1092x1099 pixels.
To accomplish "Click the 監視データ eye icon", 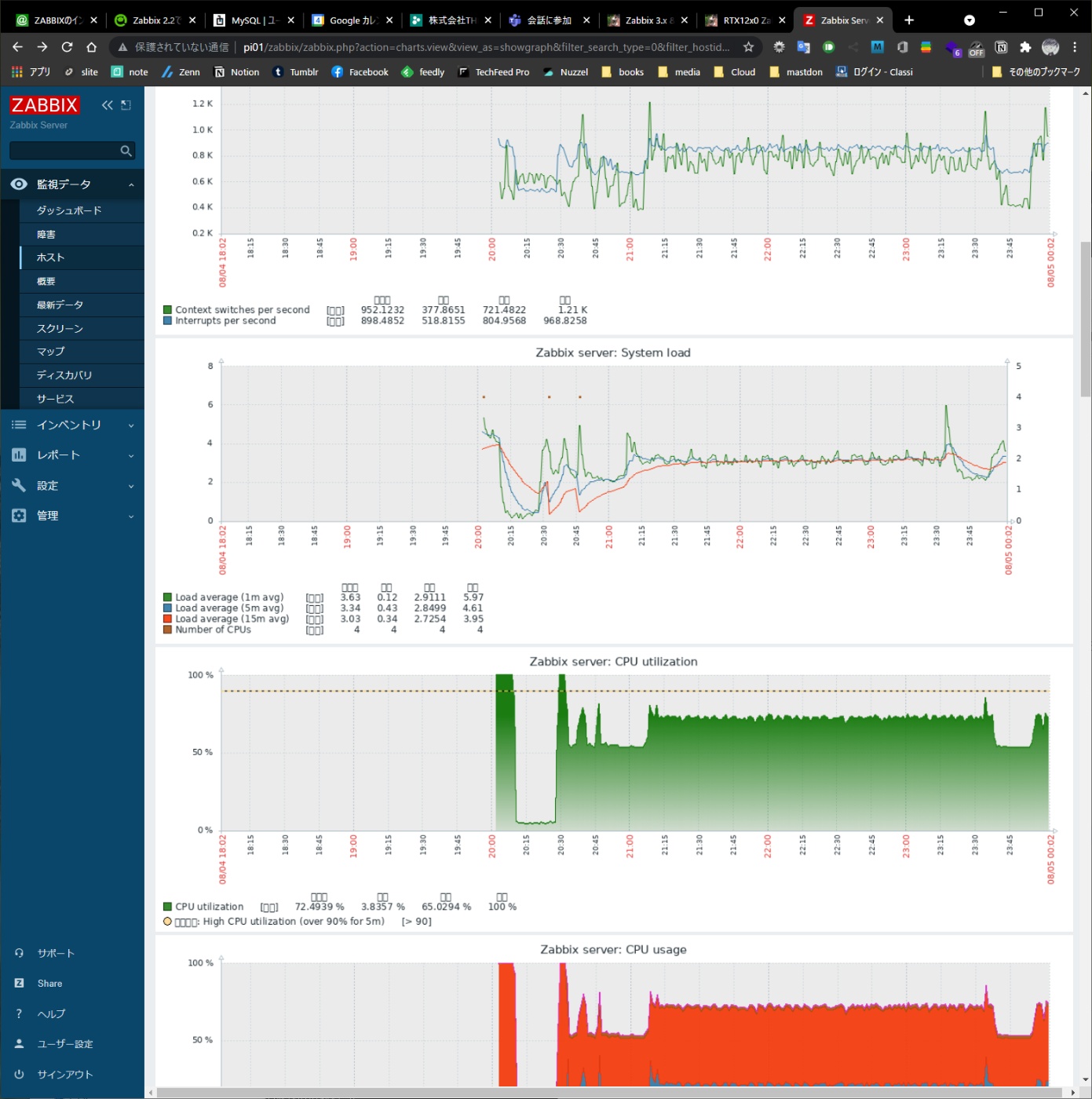I will point(19,184).
